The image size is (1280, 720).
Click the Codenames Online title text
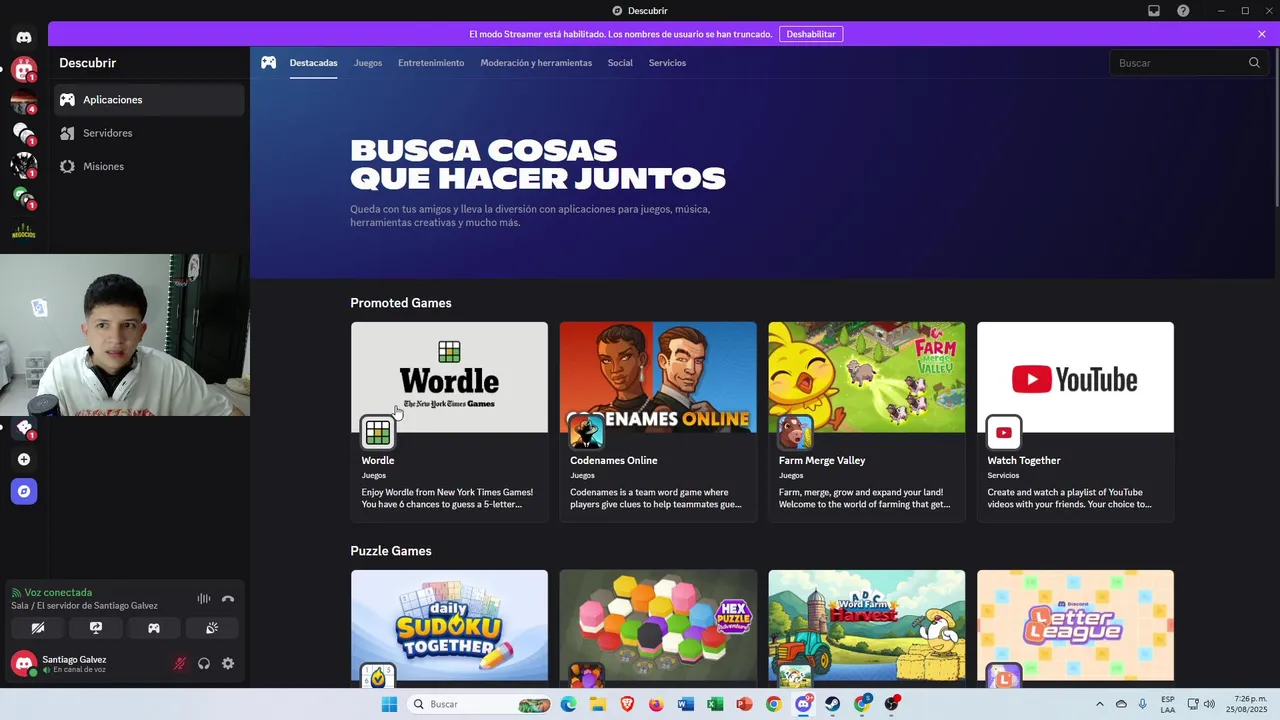pyautogui.click(x=613, y=461)
